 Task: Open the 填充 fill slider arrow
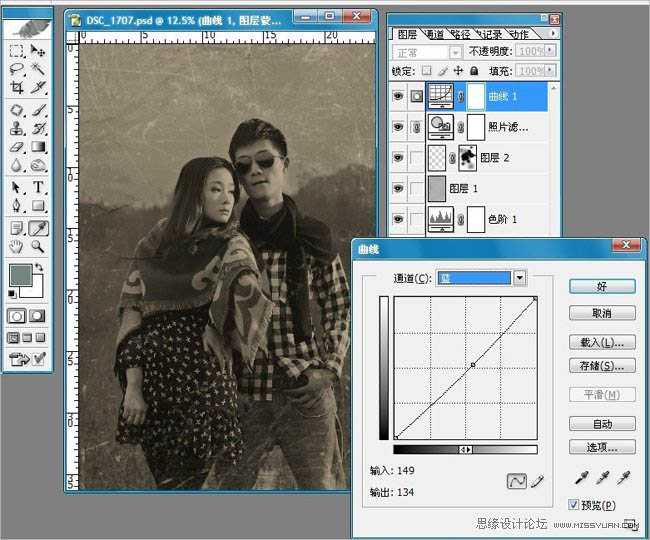point(550,70)
